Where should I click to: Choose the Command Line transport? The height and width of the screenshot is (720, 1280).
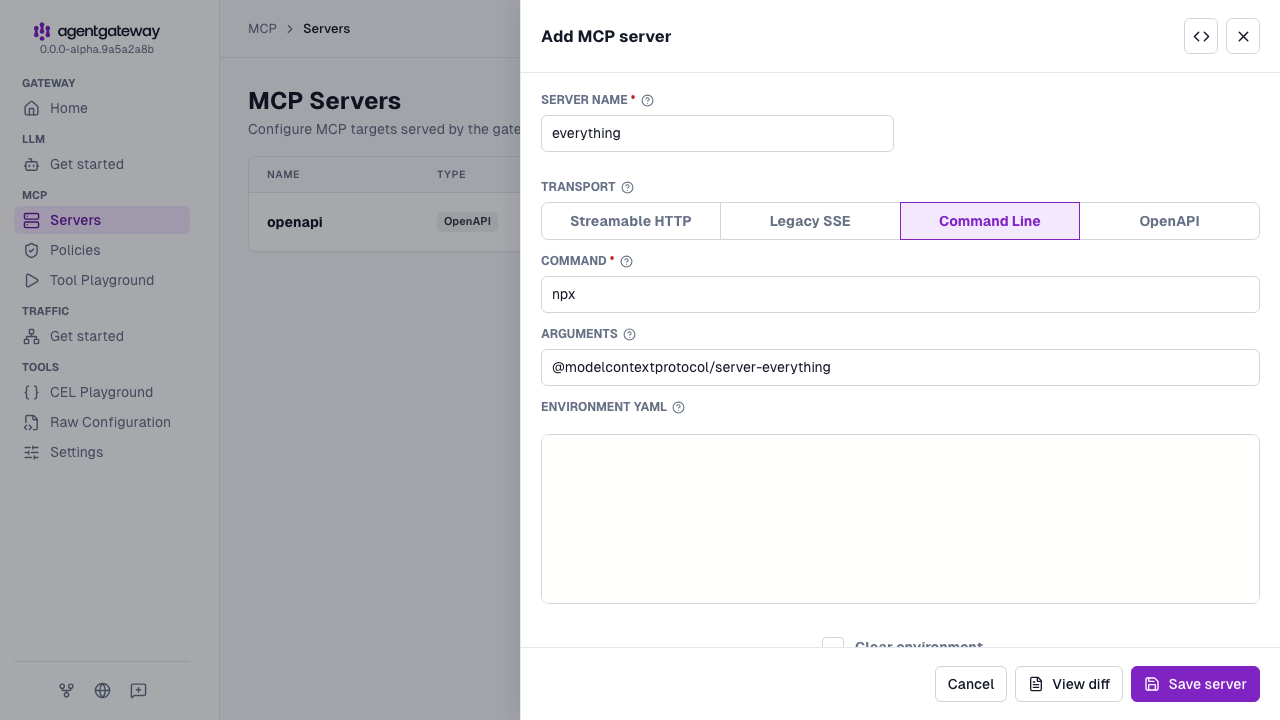pyautogui.click(x=990, y=221)
